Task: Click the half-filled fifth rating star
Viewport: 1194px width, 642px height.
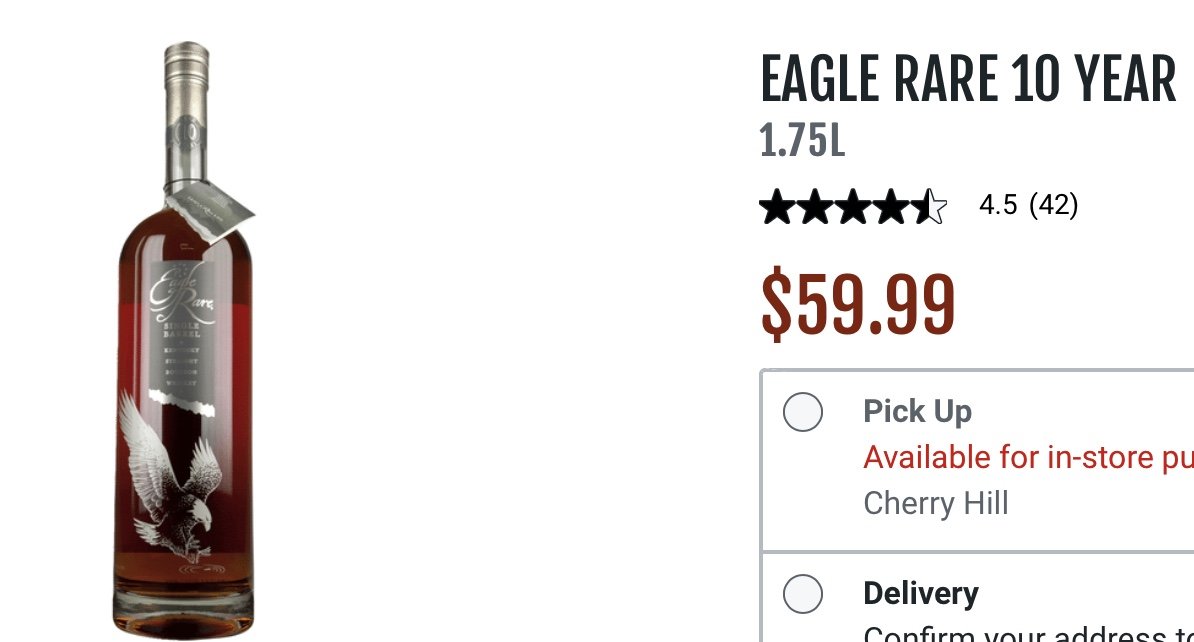Action: pyautogui.click(x=929, y=207)
